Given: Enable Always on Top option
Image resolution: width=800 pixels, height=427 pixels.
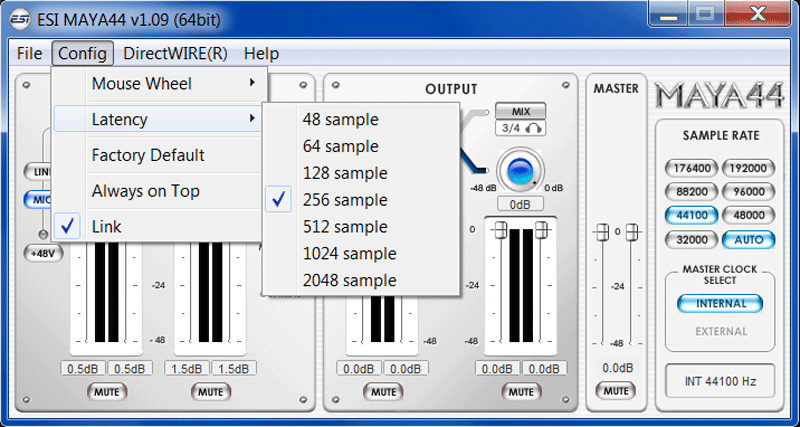Looking at the screenshot, I should 160,191.
